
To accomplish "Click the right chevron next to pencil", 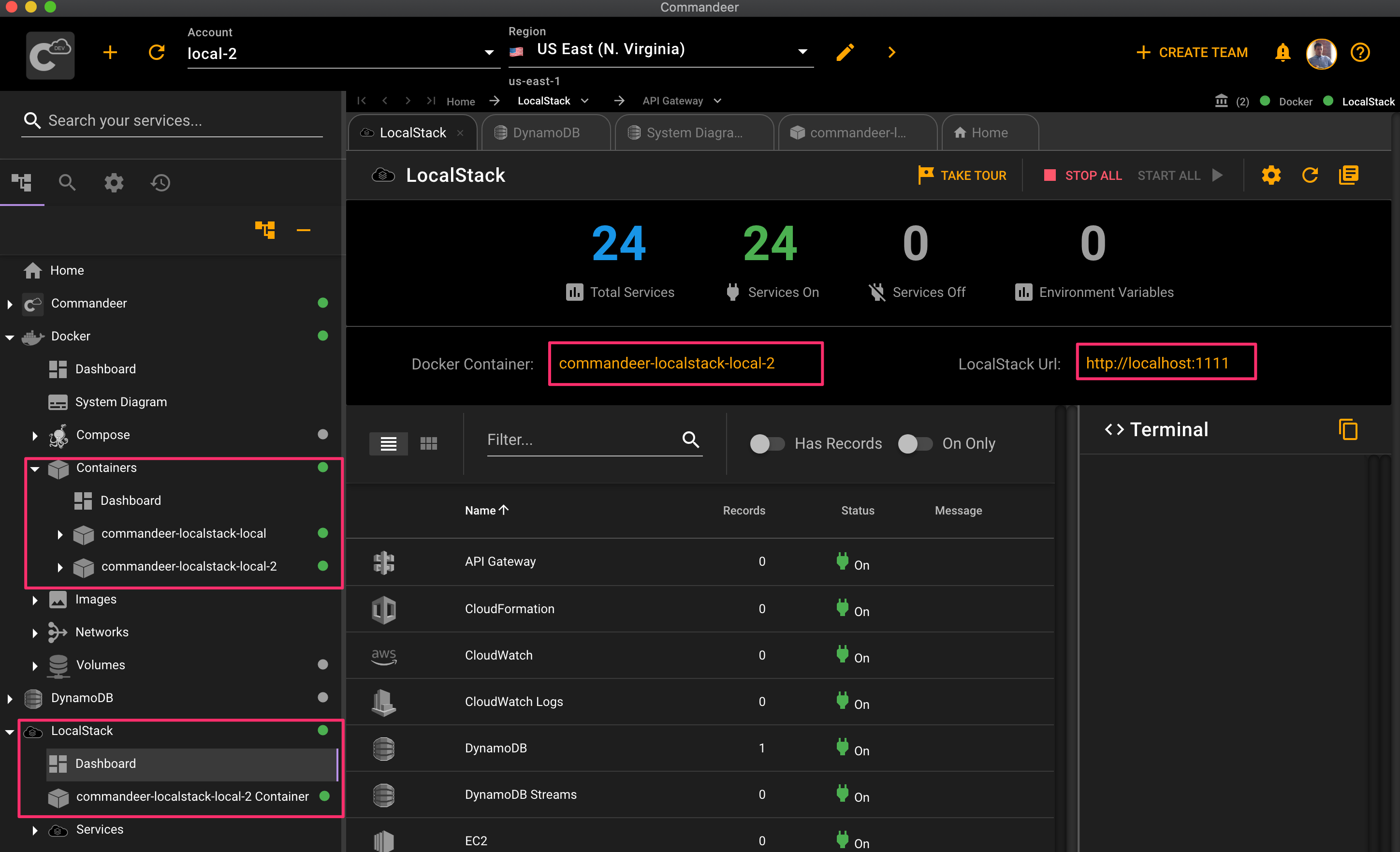I will click(x=891, y=52).
